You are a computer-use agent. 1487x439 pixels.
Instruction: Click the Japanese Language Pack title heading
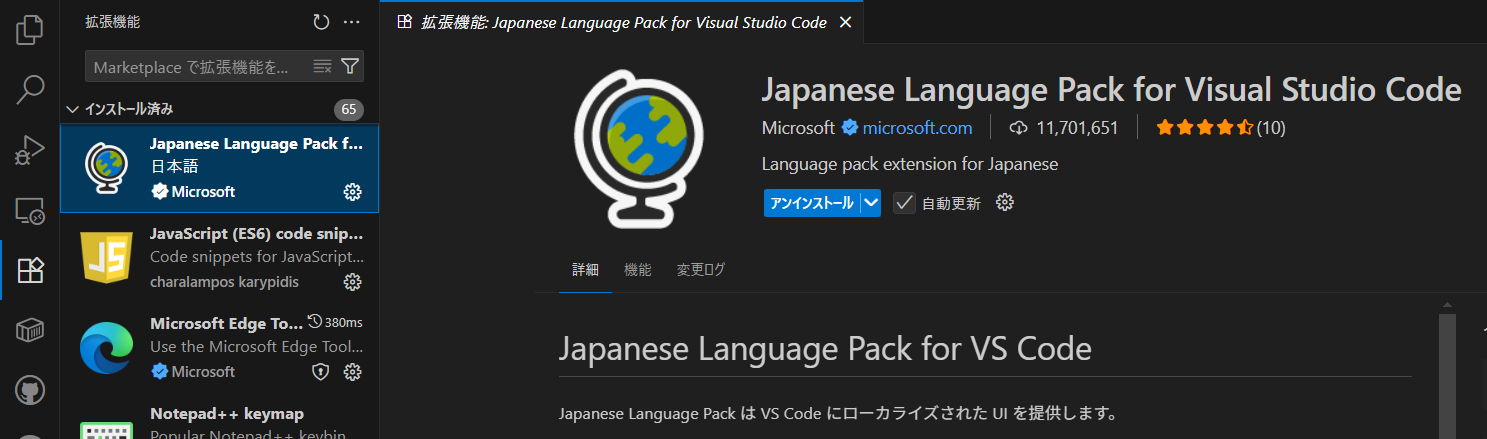(1111, 89)
